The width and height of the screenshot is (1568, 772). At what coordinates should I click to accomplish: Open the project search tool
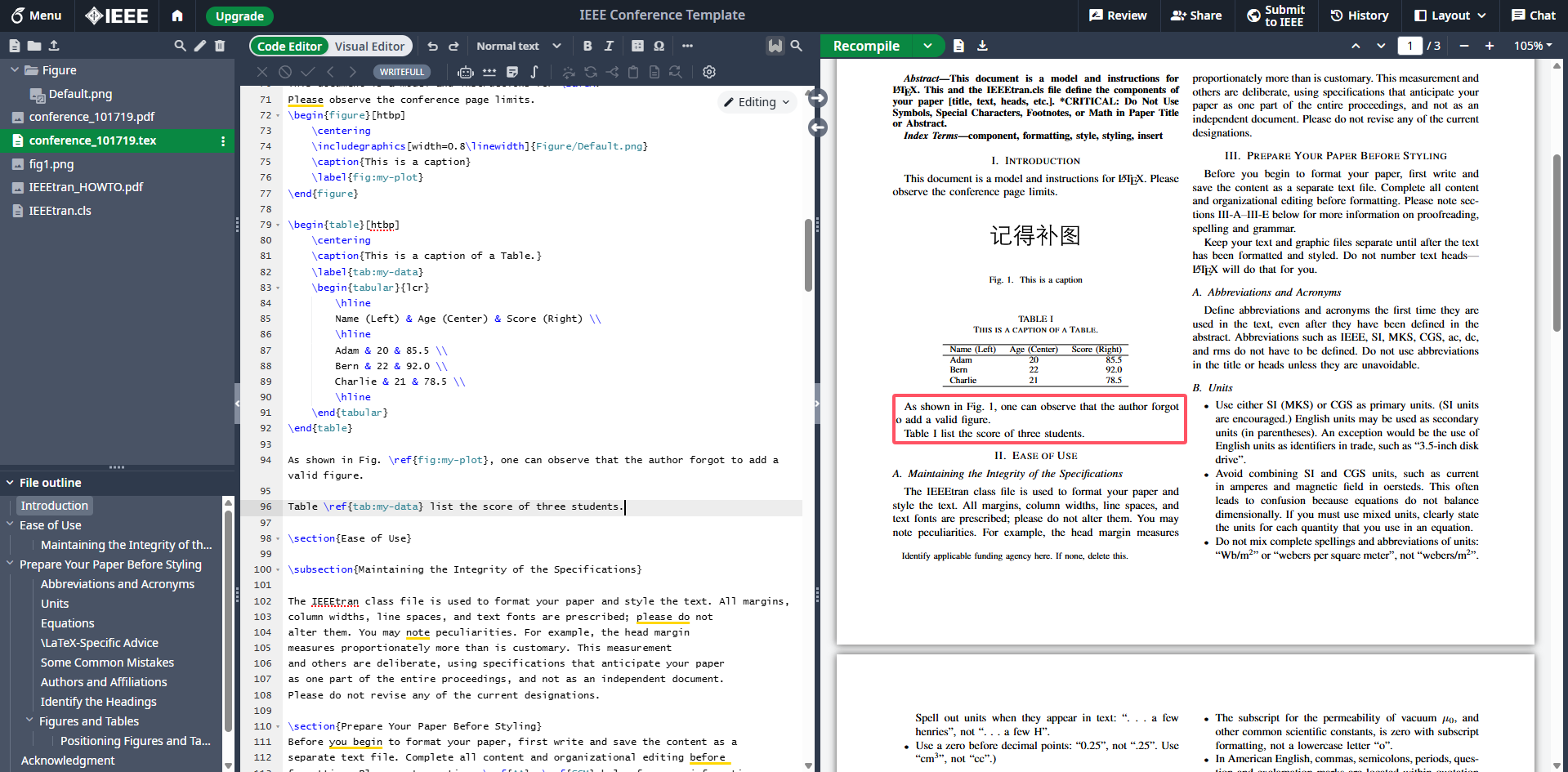pyautogui.click(x=179, y=46)
